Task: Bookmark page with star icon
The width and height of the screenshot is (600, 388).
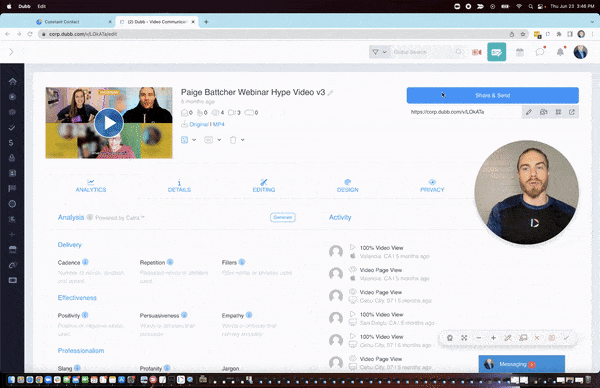Action: [523, 34]
